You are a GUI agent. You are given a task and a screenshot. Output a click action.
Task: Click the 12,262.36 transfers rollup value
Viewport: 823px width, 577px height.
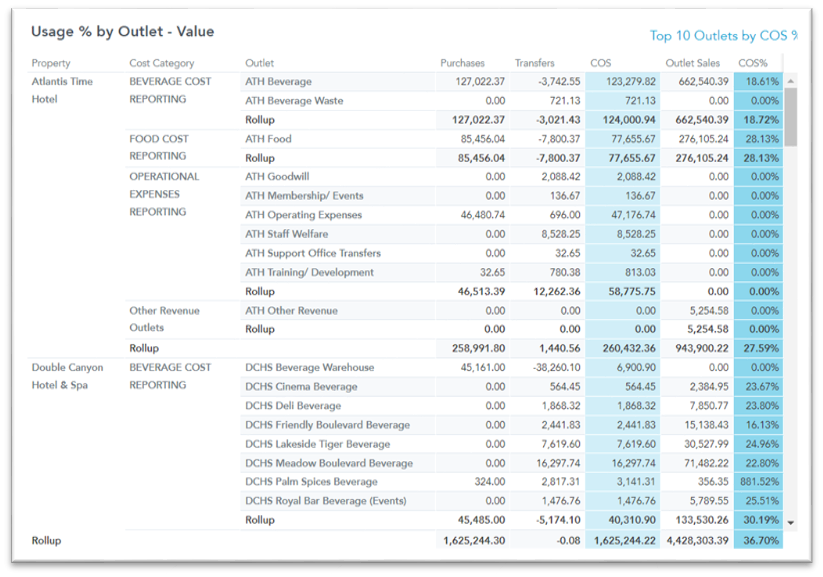[x=556, y=291]
